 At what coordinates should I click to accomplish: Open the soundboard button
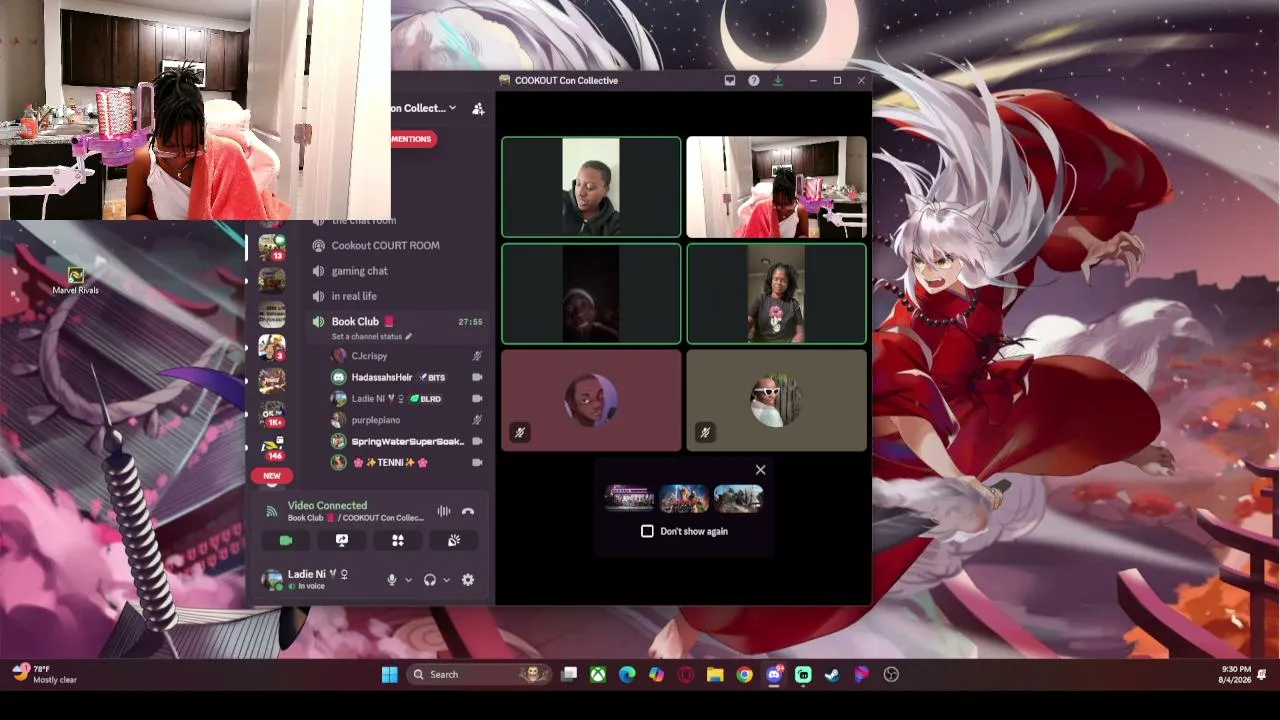454,540
